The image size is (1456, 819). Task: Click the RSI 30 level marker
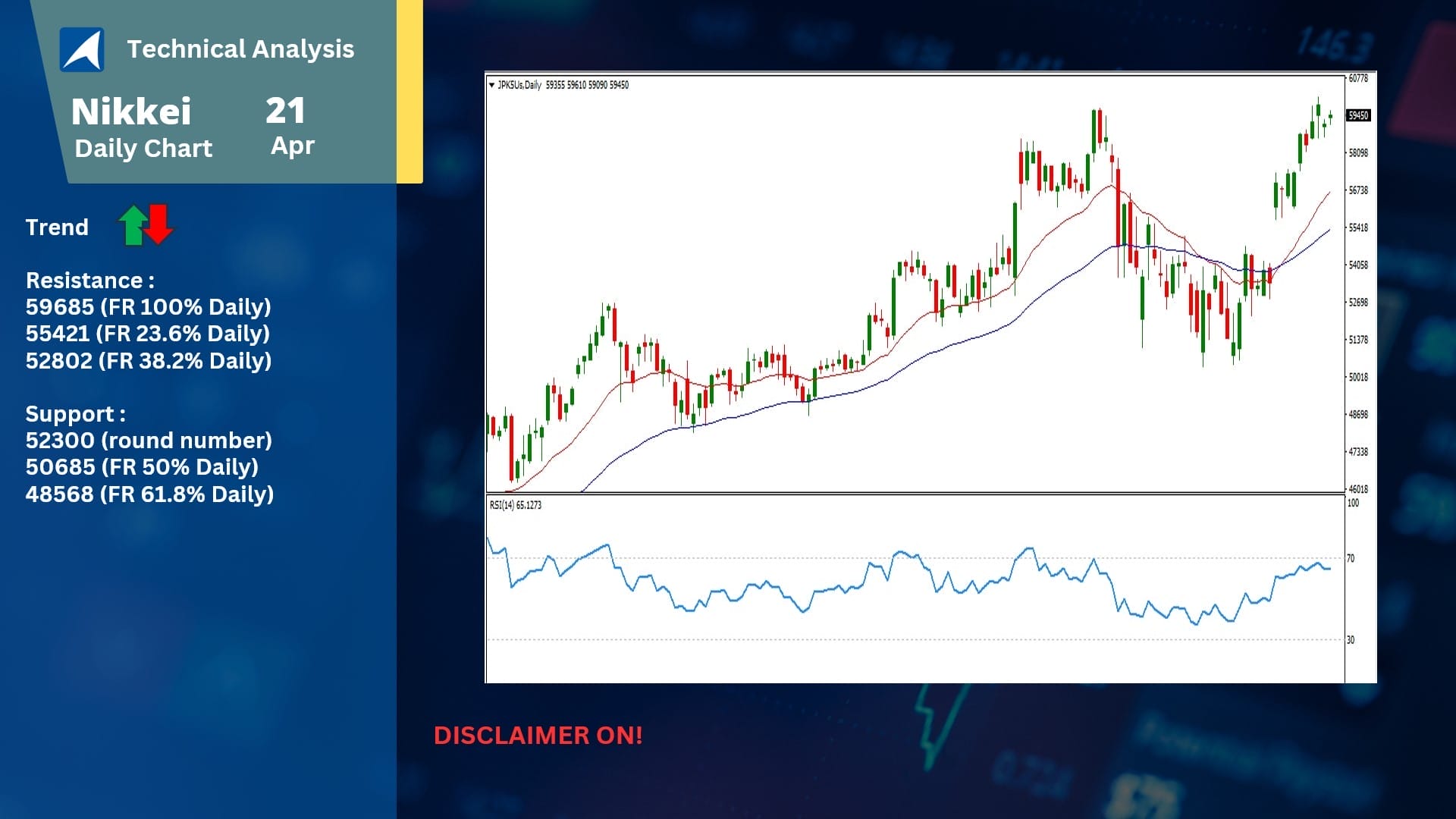coord(1351,640)
